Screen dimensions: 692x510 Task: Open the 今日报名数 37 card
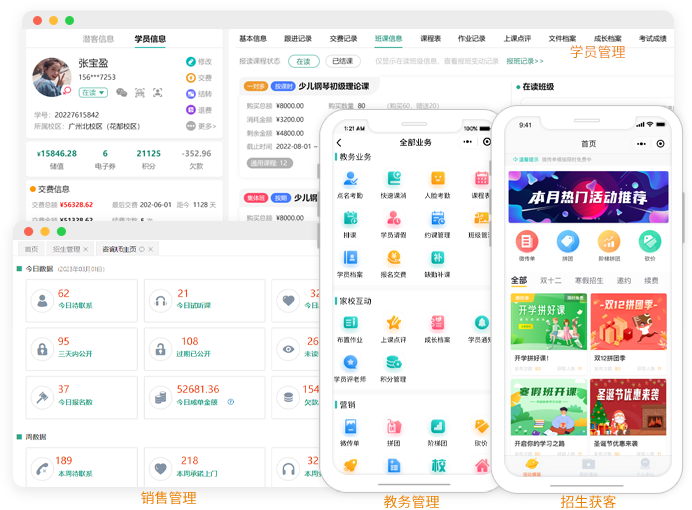tap(82, 397)
